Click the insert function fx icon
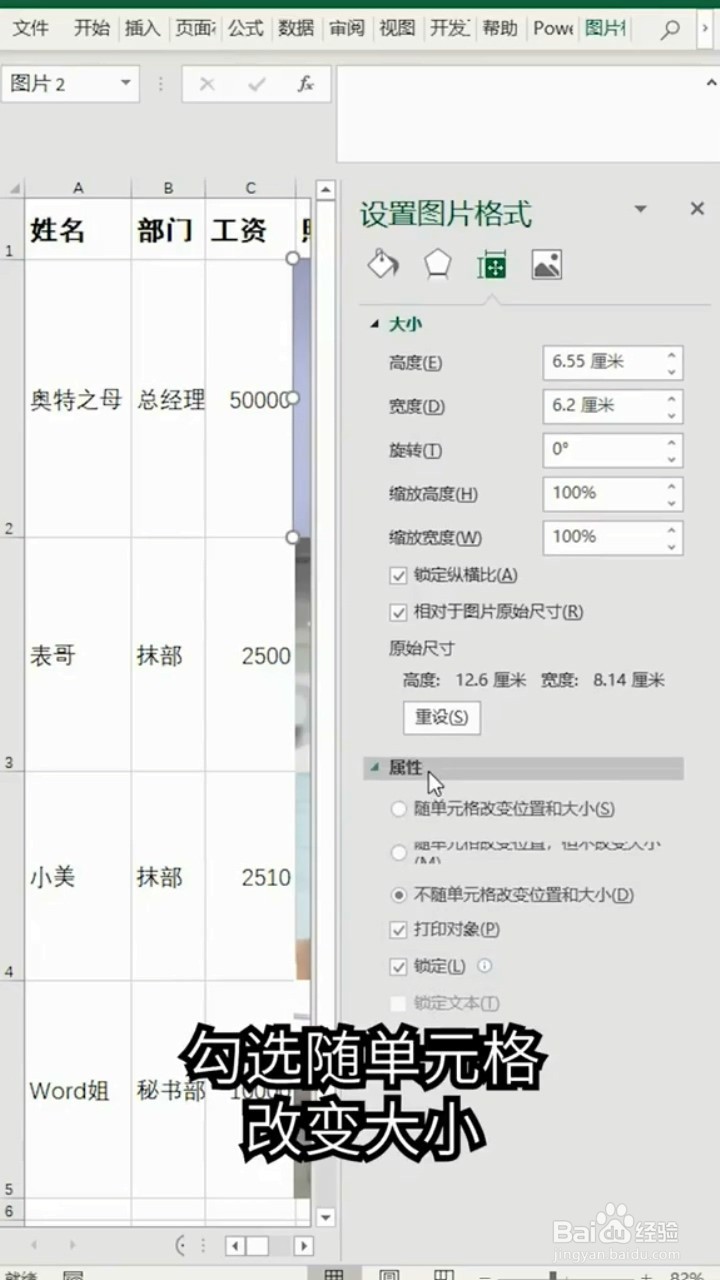The height and width of the screenshot is (1280, 720). pyautogui.click(x=306, y=84)
